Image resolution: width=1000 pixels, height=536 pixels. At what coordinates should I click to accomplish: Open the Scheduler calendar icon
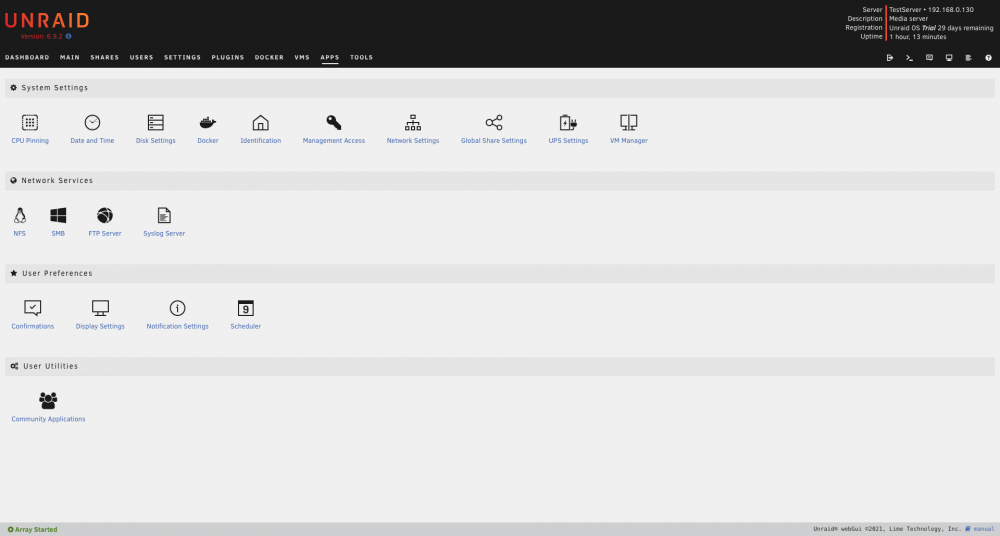246,308
